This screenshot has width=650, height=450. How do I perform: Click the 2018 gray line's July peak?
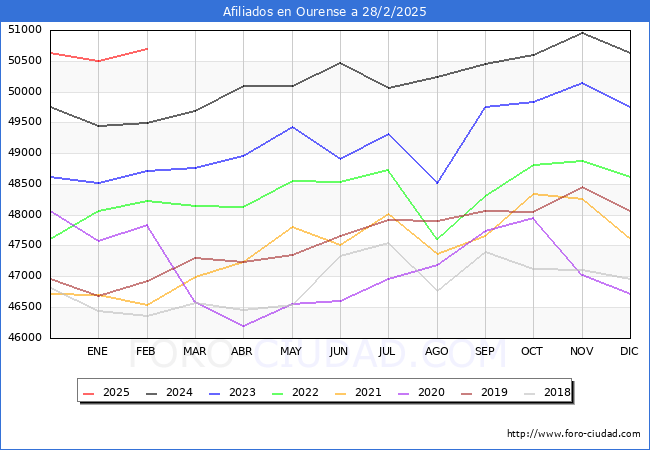coord(388,243)
